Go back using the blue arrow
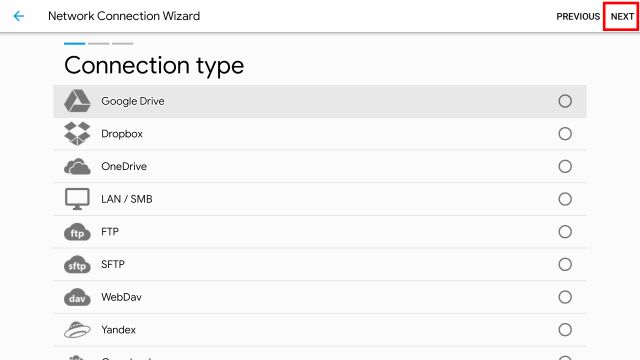 pos(19,16)
